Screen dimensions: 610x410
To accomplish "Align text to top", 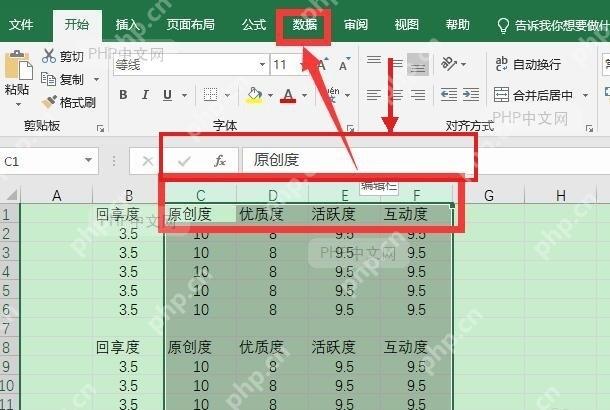I will [x=374, y=60].
